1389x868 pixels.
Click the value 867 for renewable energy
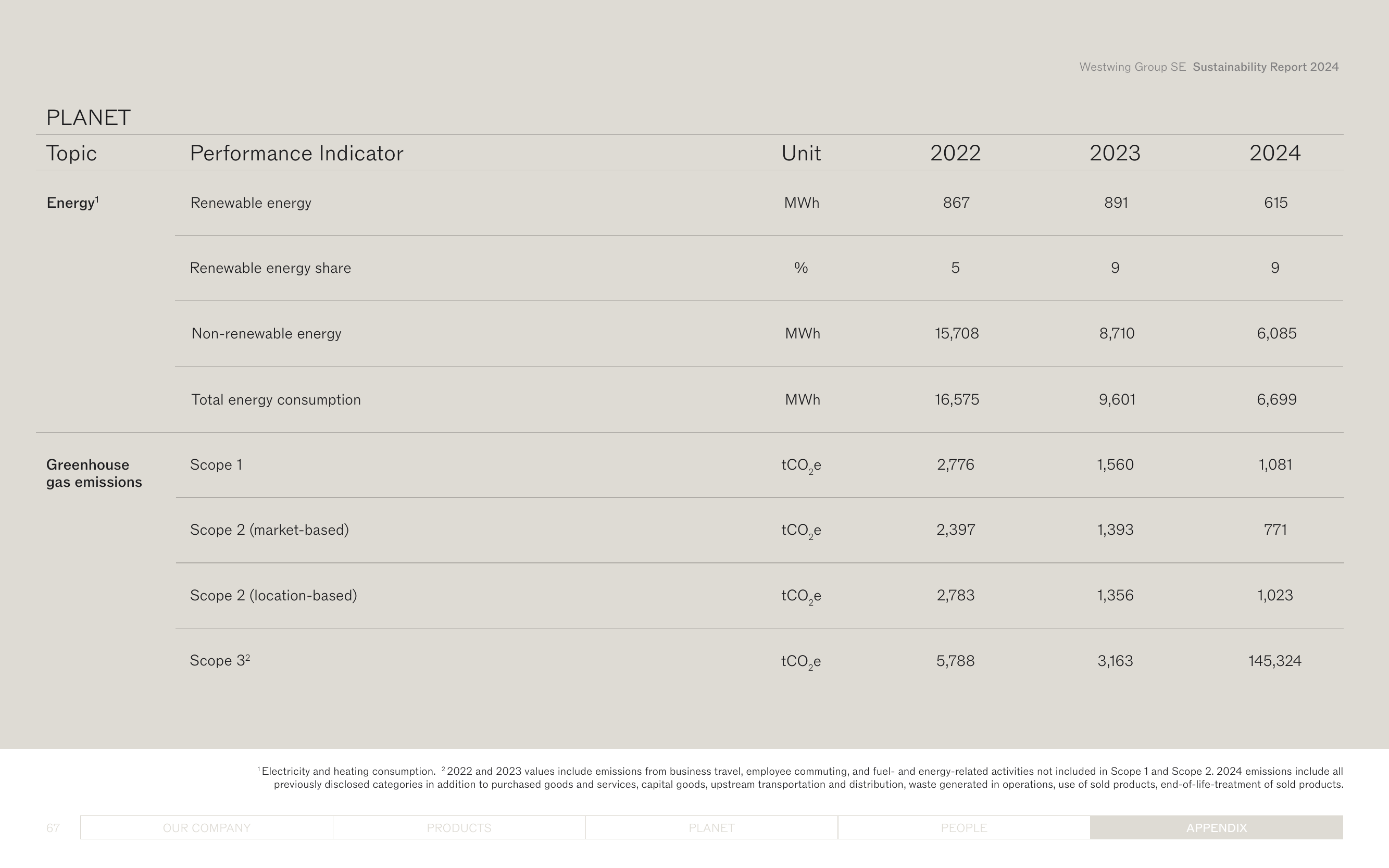click(x=956, y=203)
